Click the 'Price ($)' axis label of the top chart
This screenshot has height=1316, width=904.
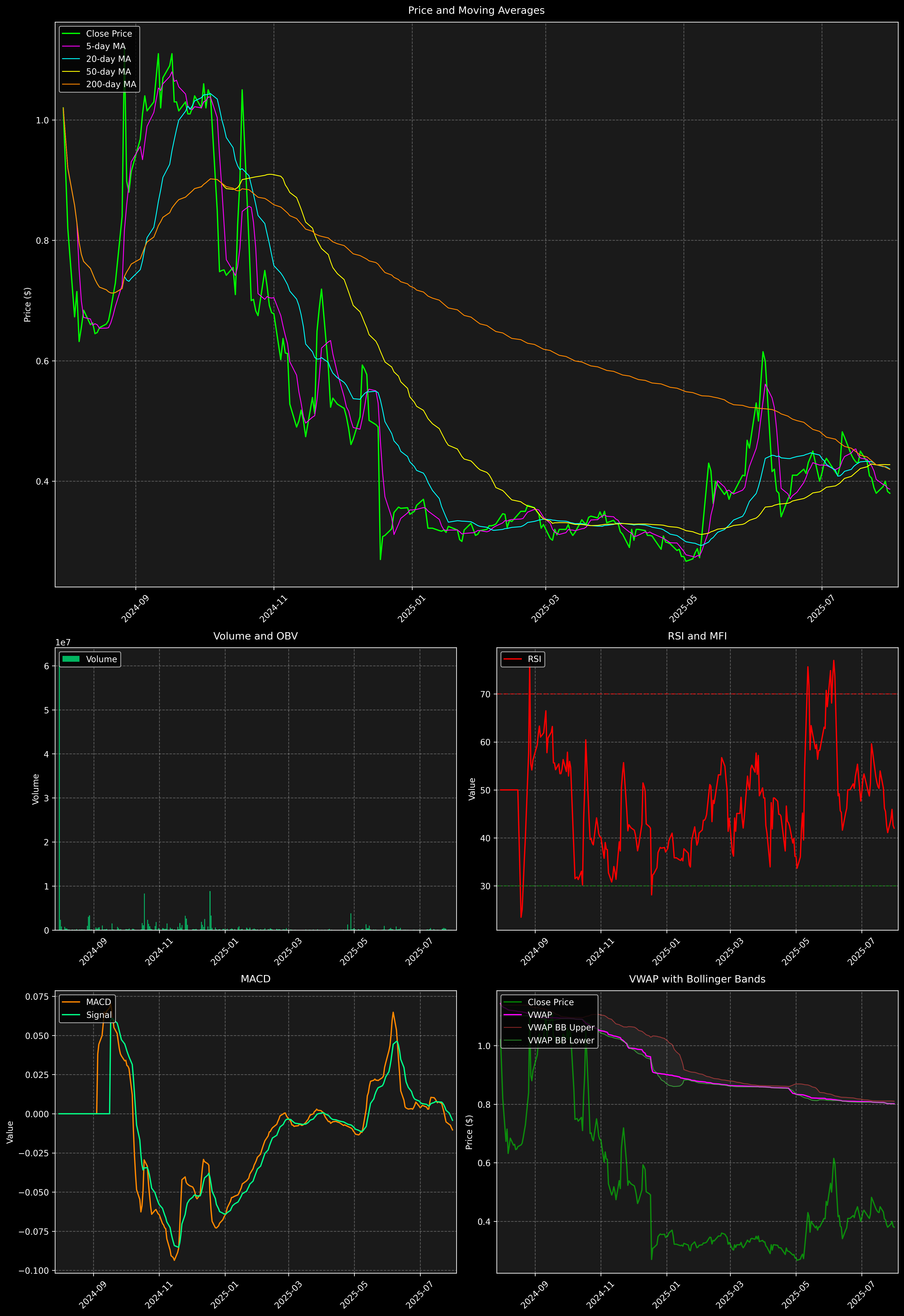(27, 305)
